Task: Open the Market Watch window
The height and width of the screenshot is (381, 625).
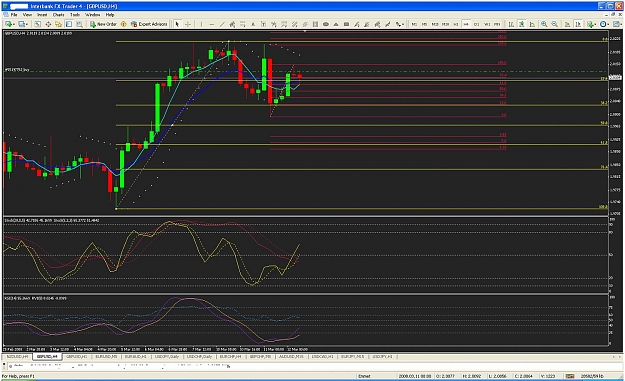Action: 37,24
